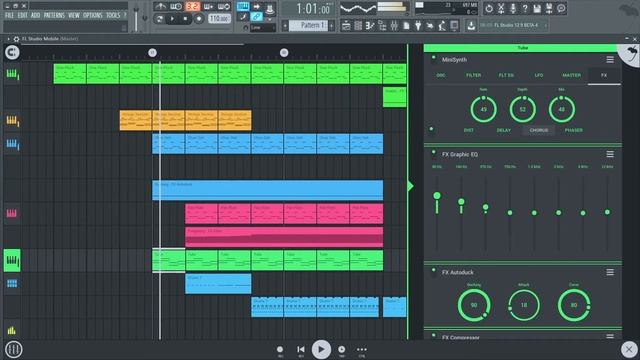Toggle the loop recording icon
Viewport: 640px width, 360px height.
tap(224, 7)
